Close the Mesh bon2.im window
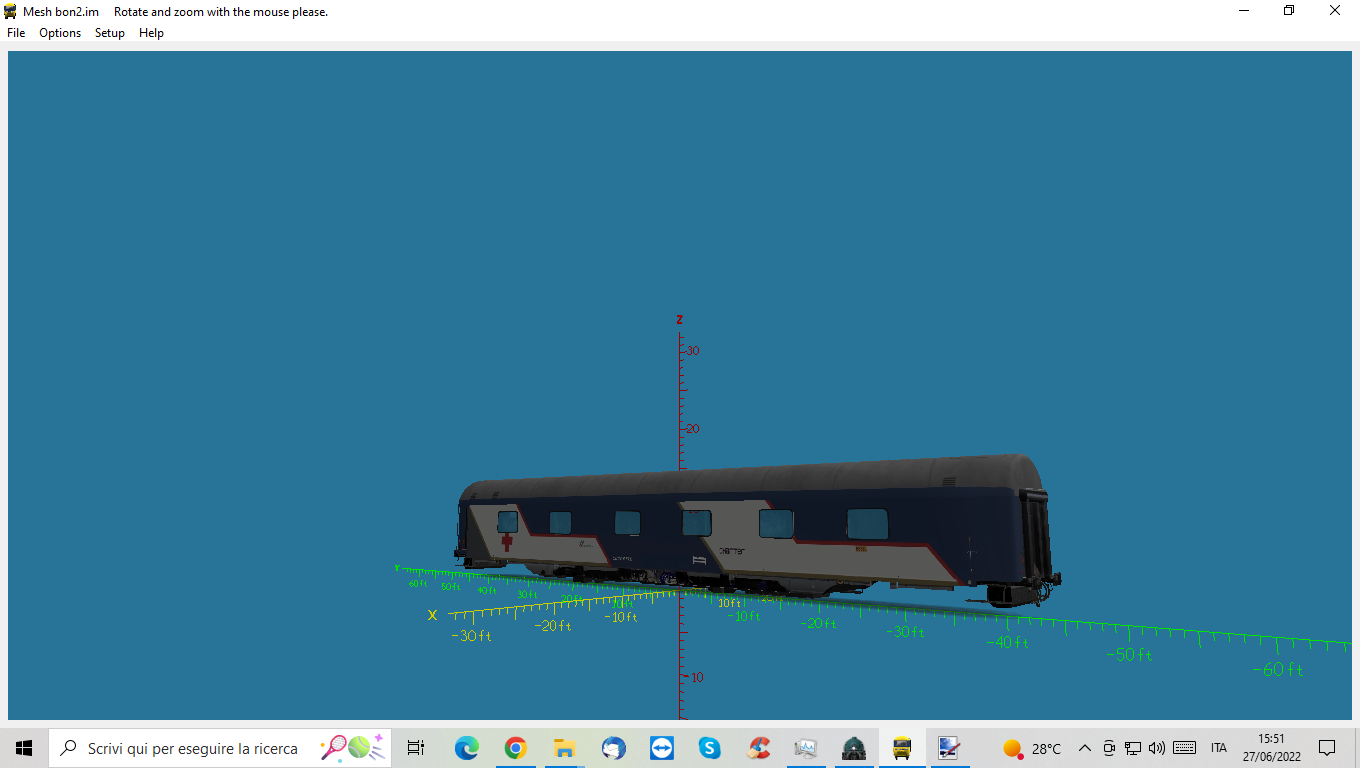The height and width of the screenshot is (768, 1360). (x=1335, y=11)
